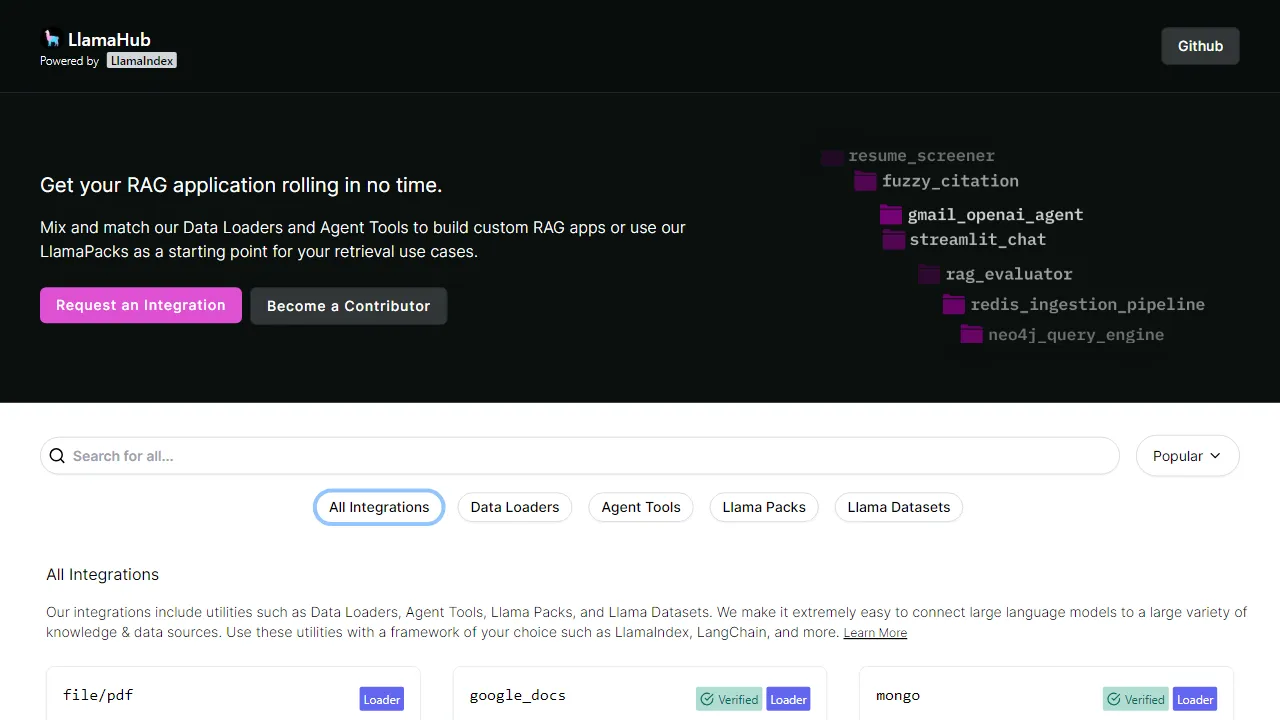Image resolution: width=1280 pixels, height=720 pixels.
Task: Open the Llama Datasets tab
Action: point(899,507)
